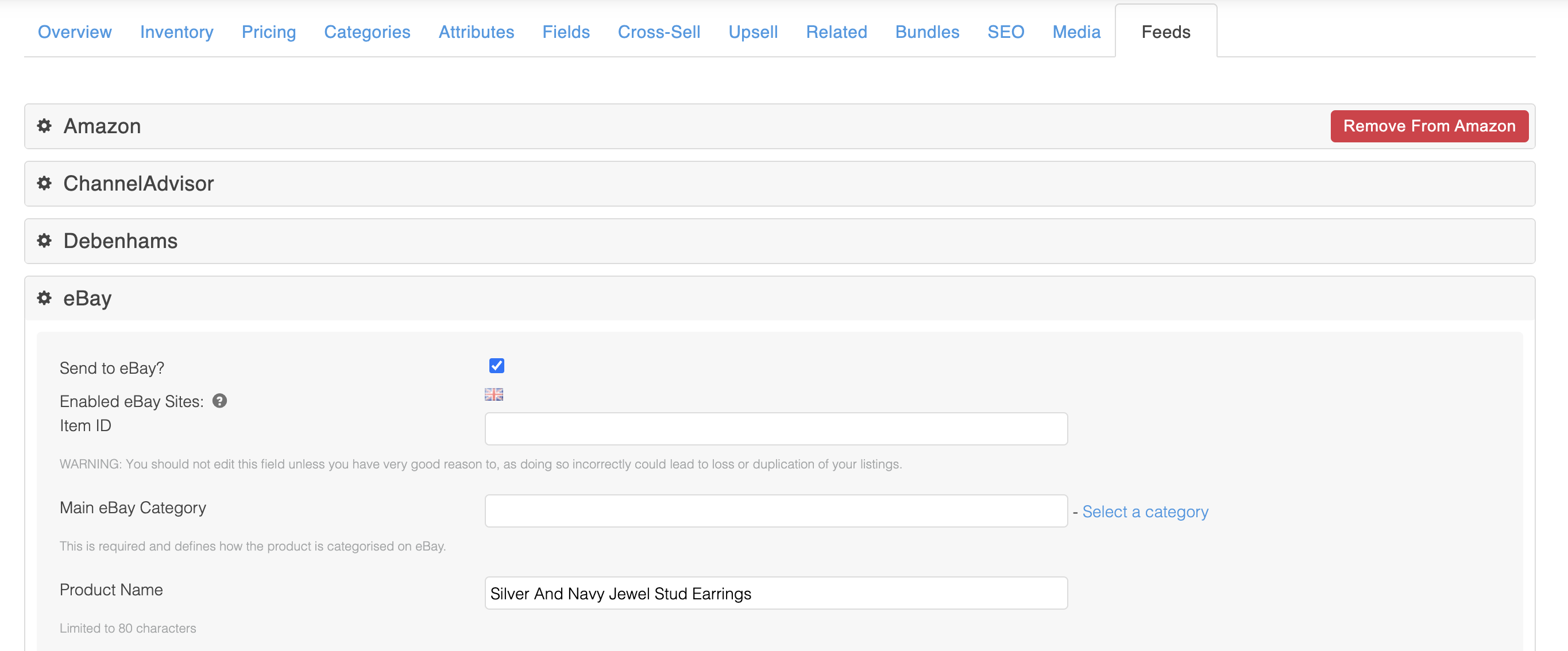Click the Select a category link
The image size is (1568, 651).
[1145, 511]
